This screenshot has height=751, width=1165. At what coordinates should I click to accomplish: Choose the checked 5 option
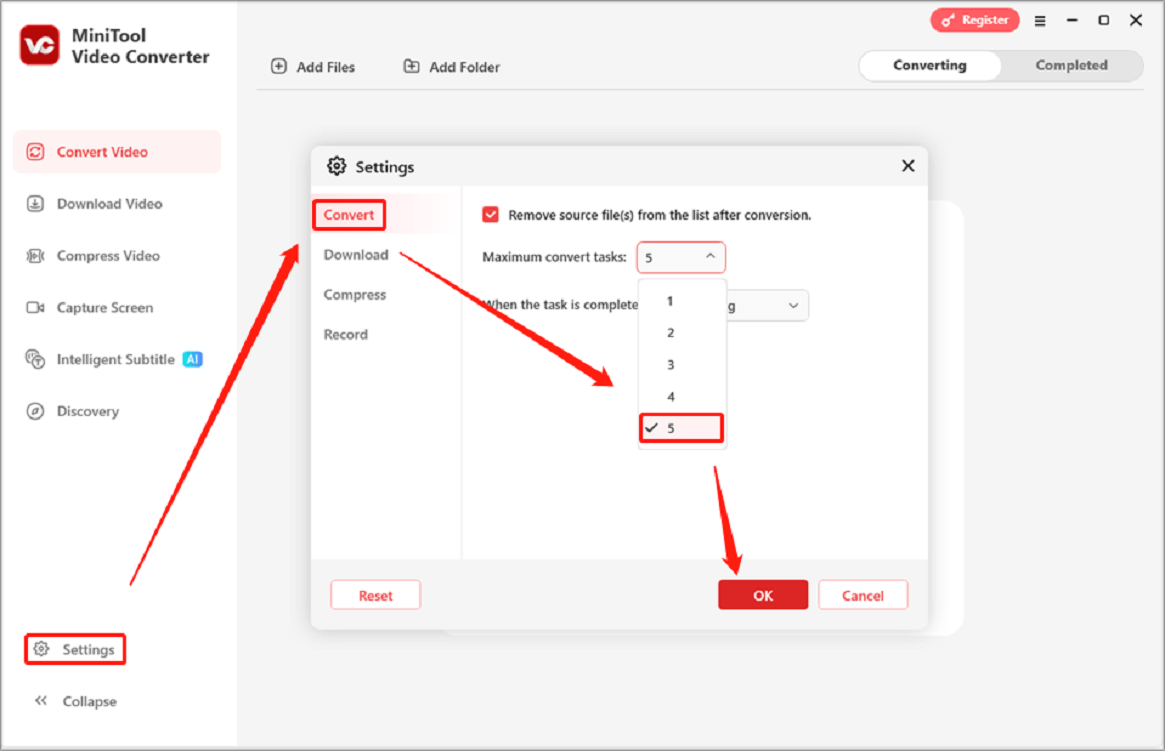coord(681,428)
